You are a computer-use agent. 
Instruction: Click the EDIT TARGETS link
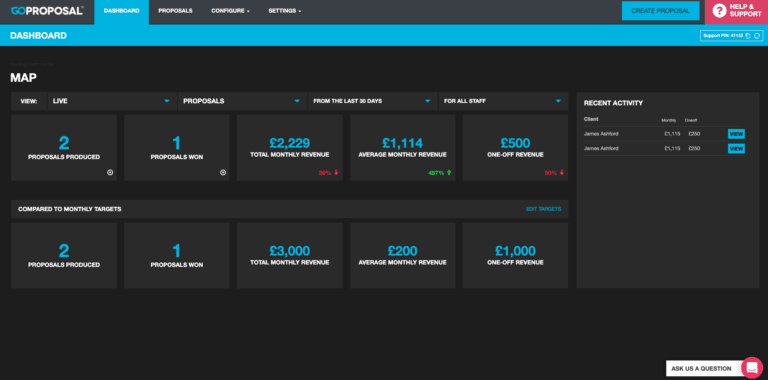click(x=543, y=209)
